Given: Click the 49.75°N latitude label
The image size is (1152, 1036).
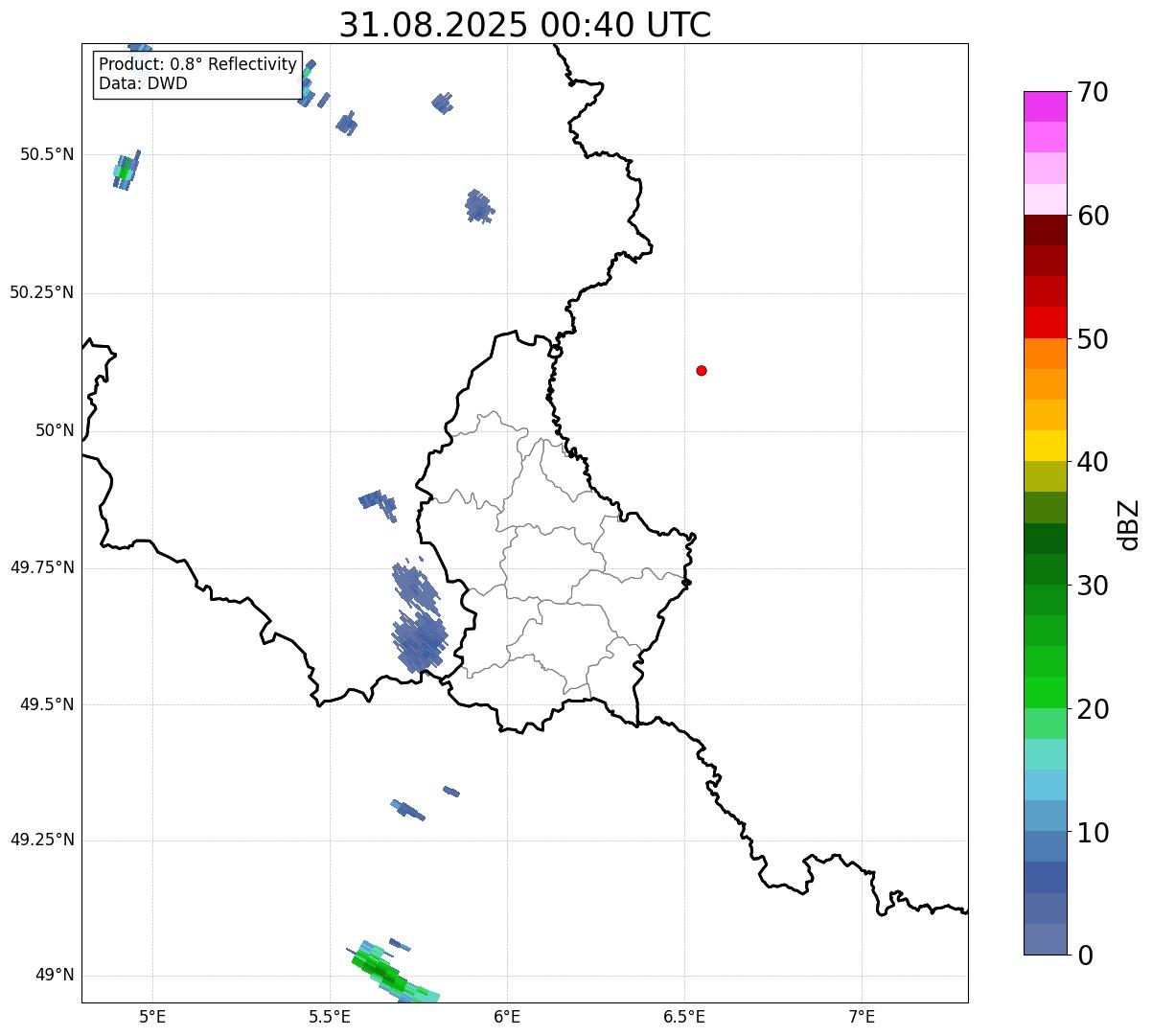Looking at the screenshot, I should [x=41, y=567].
